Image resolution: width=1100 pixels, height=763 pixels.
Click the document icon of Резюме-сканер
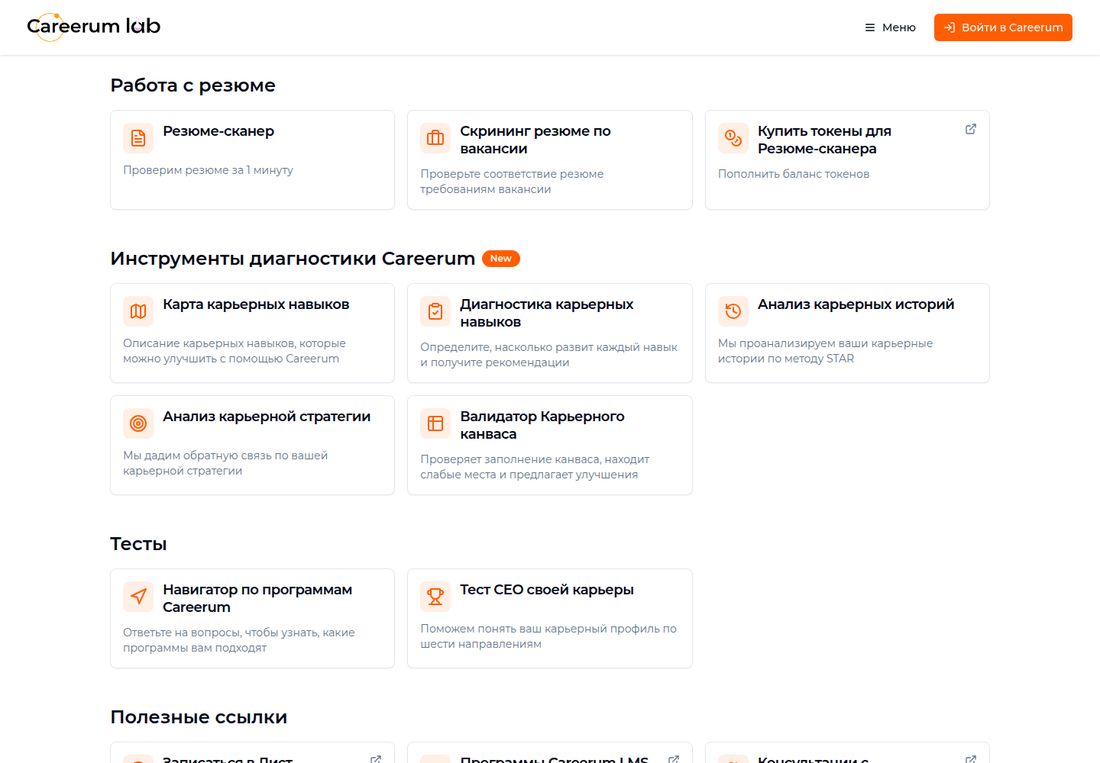[138, 138]
